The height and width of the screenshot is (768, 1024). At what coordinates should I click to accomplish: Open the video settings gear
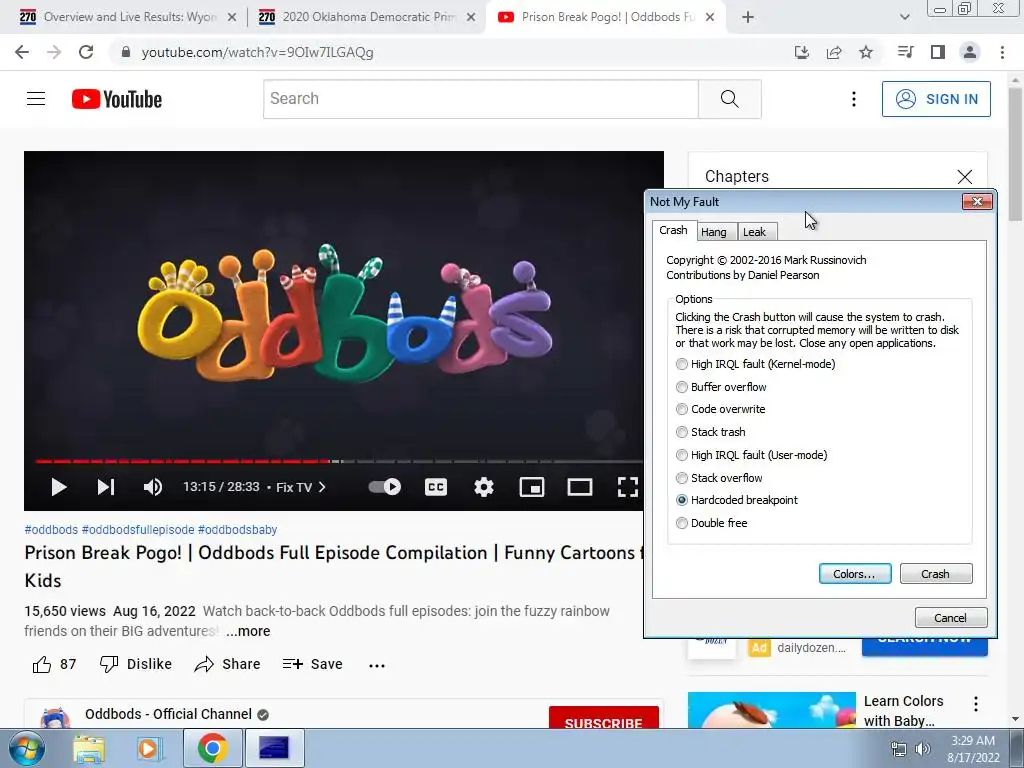click(484, 487)
